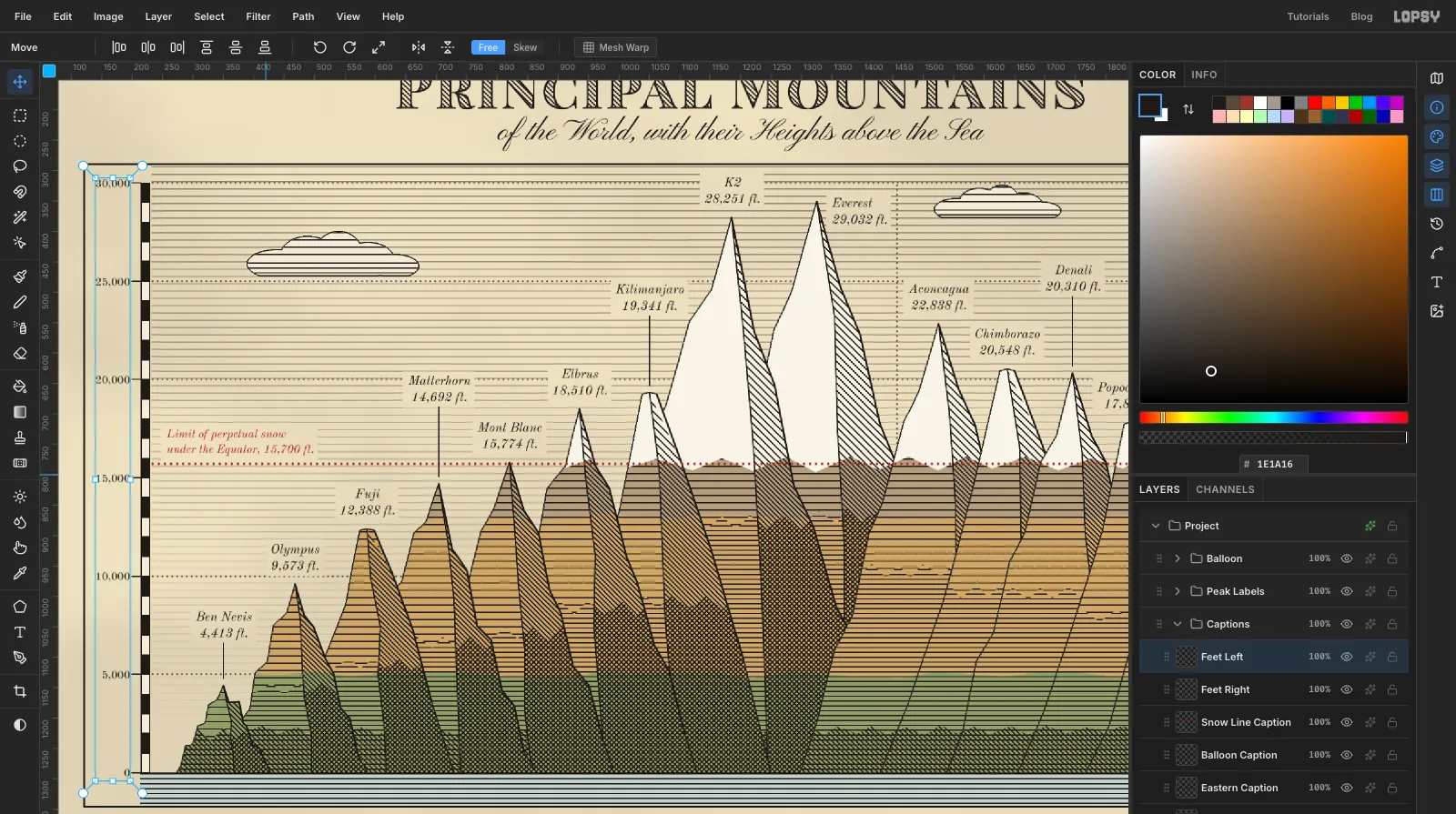Pick the polygon shape tool

(20, 607)
